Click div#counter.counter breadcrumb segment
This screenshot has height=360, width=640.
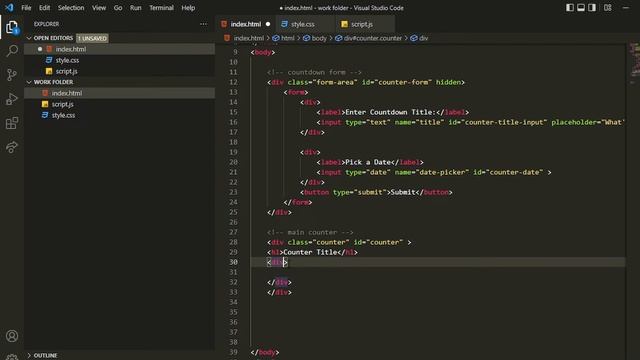click(x=372, y=38)
